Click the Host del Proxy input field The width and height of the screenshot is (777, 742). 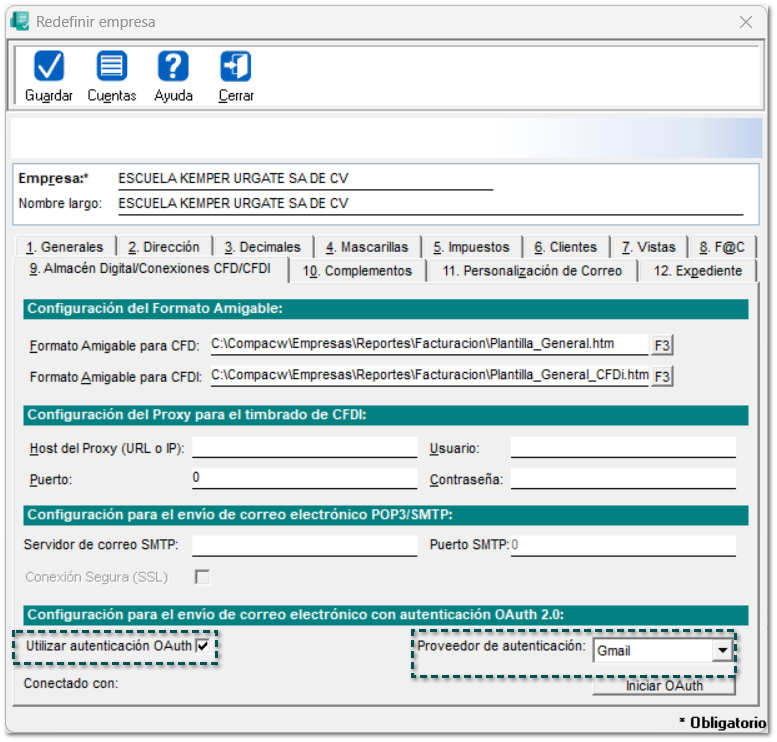coord(304,447)
